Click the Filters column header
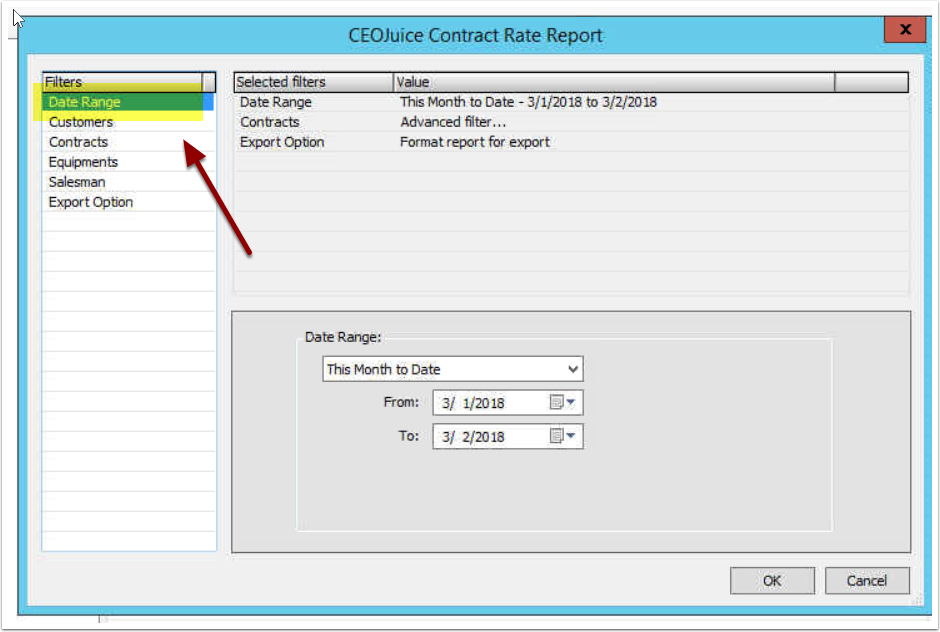Screen dimensions: 940x632 tap(122, 82)
